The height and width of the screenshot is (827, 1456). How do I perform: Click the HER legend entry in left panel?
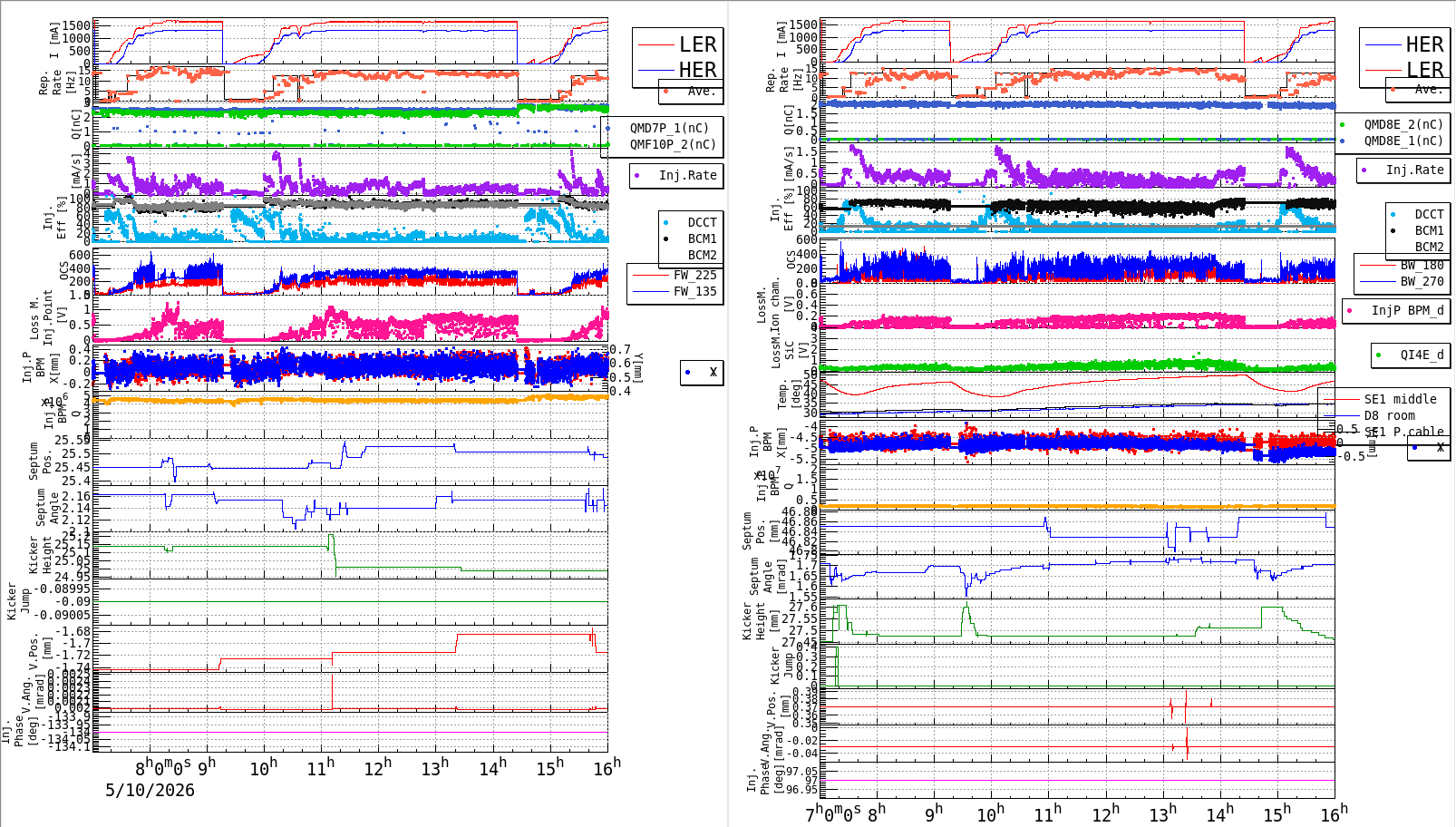pyautogui.click(x=698, y=70)
